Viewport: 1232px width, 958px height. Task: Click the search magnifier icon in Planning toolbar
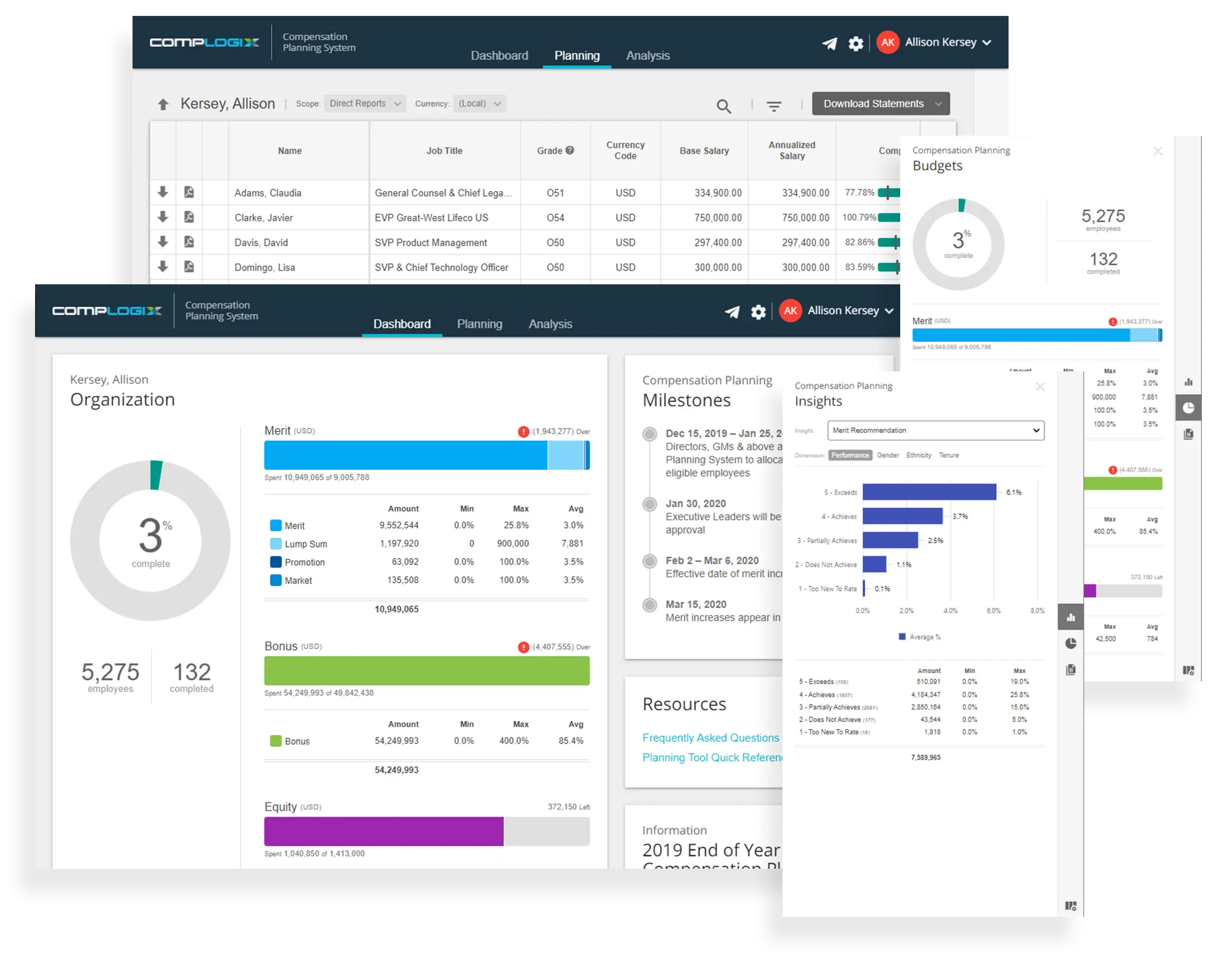724,106
